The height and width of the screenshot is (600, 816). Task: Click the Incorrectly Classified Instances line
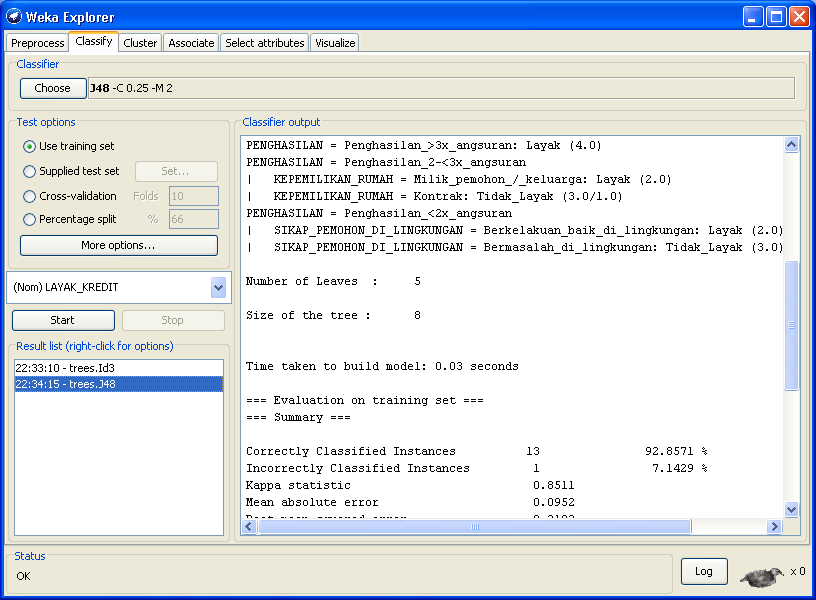tap(477, 468)
